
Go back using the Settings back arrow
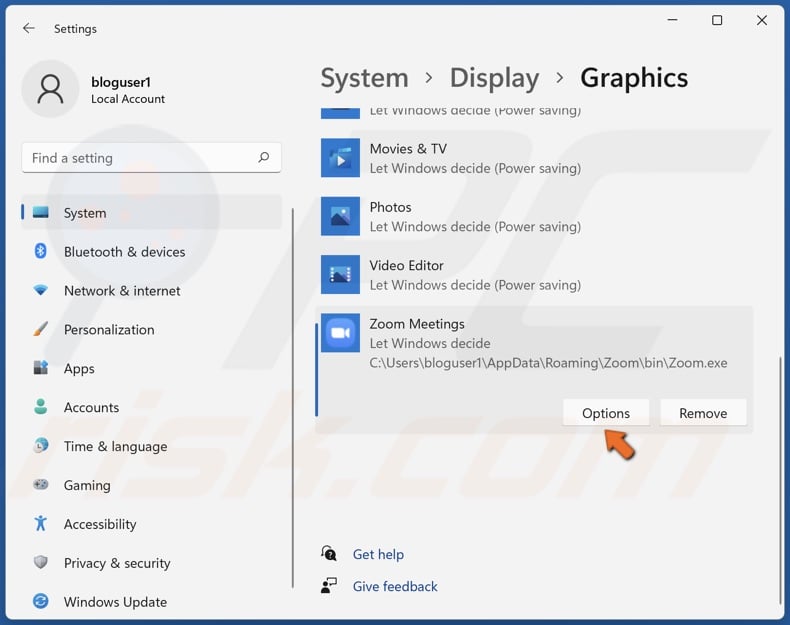coord(29,28)
